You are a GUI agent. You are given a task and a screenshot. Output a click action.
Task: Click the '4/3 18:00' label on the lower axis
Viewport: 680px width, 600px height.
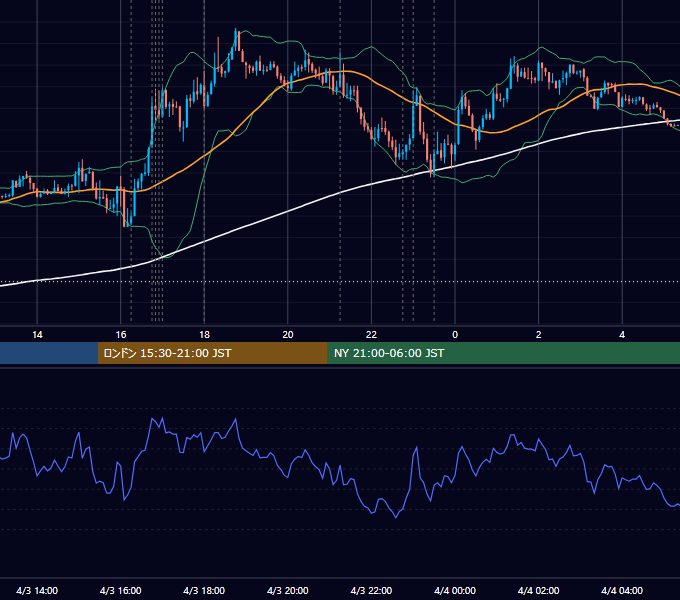[204, 590]
